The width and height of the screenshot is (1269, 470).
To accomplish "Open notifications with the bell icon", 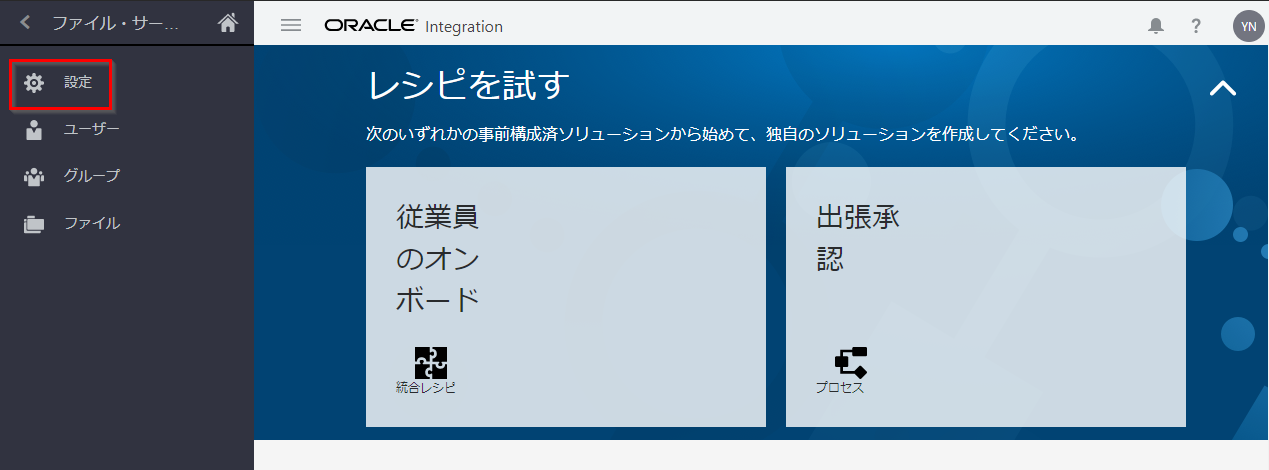I will tap(1156, 26).
